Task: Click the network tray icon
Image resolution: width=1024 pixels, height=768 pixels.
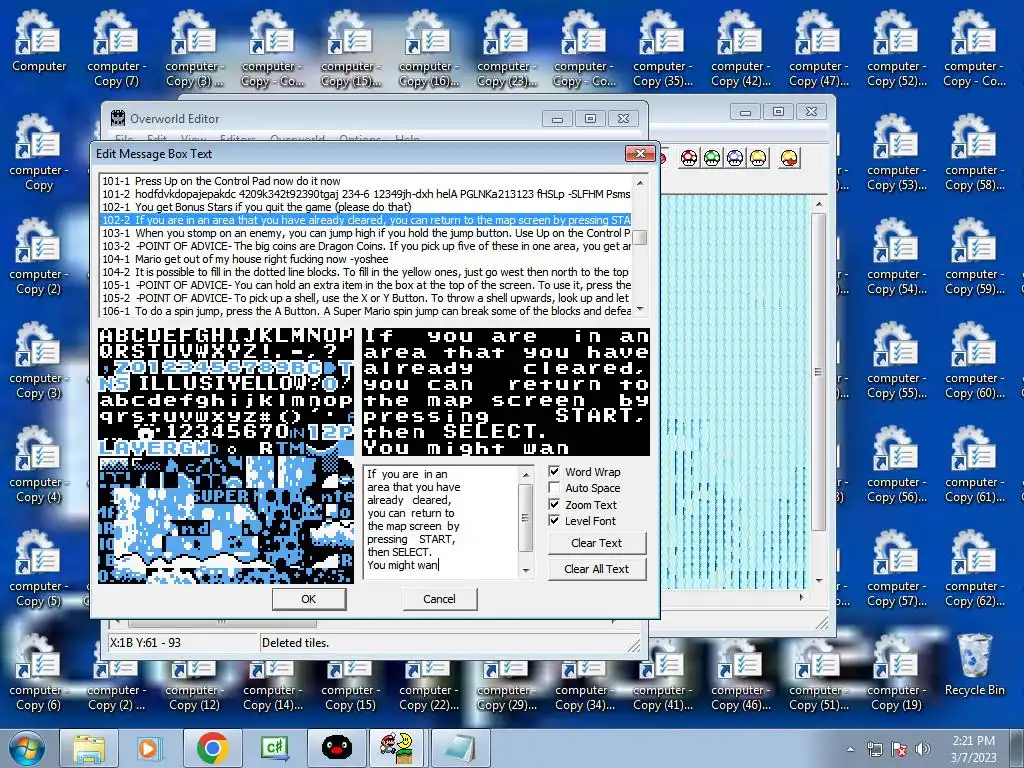Action: point(874,748)
